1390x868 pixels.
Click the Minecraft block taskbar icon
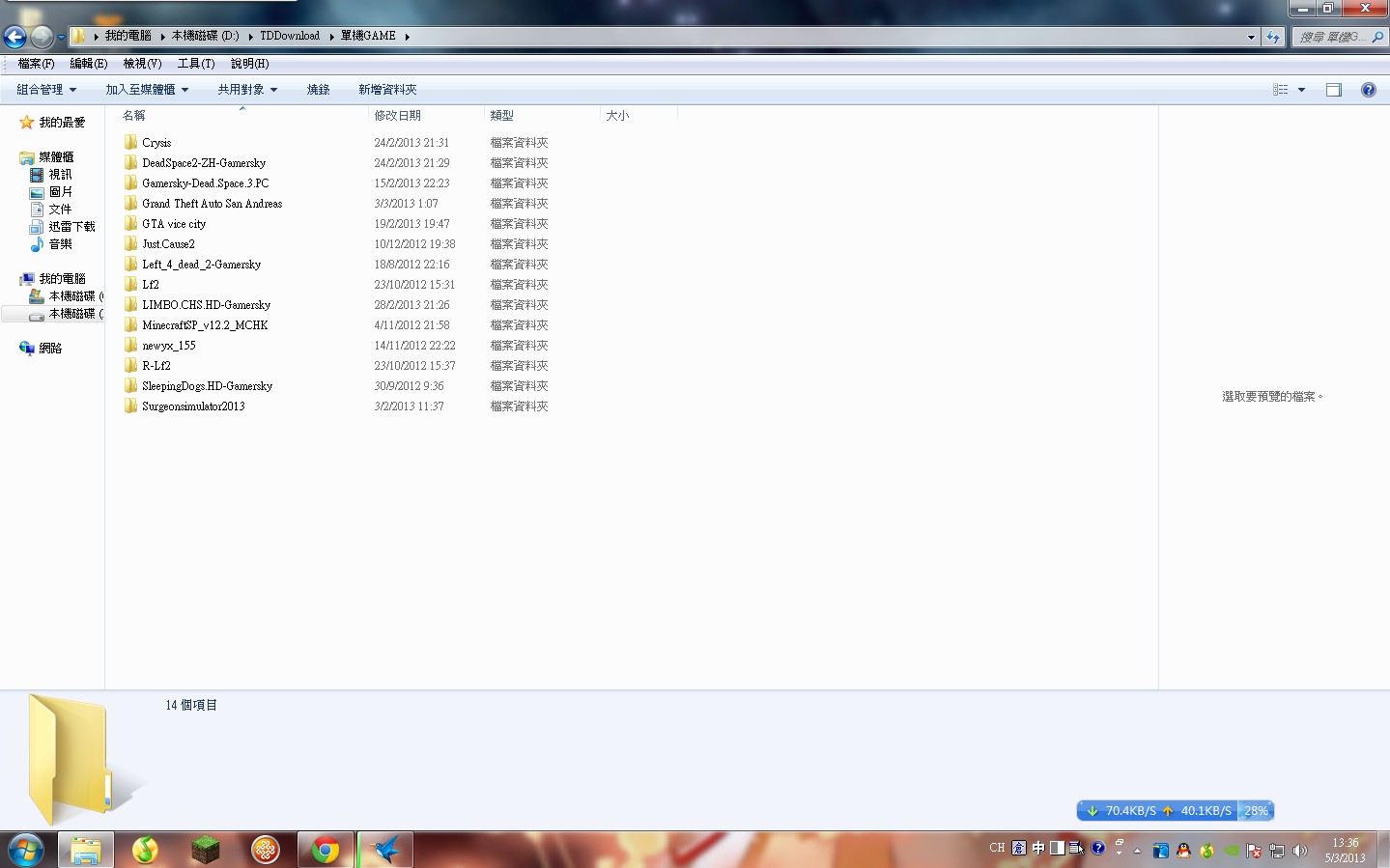tap(205, 850)
